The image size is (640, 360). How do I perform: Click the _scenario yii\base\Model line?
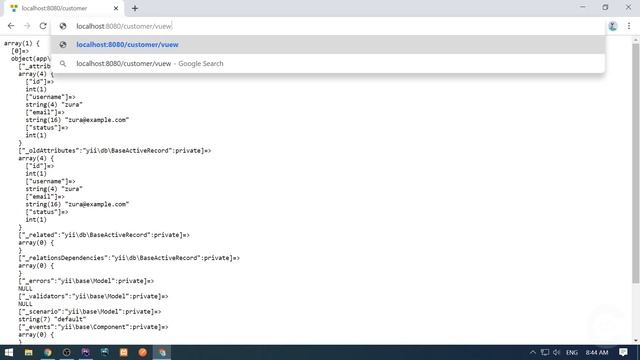pyautogui.click(x=89, y=311)
